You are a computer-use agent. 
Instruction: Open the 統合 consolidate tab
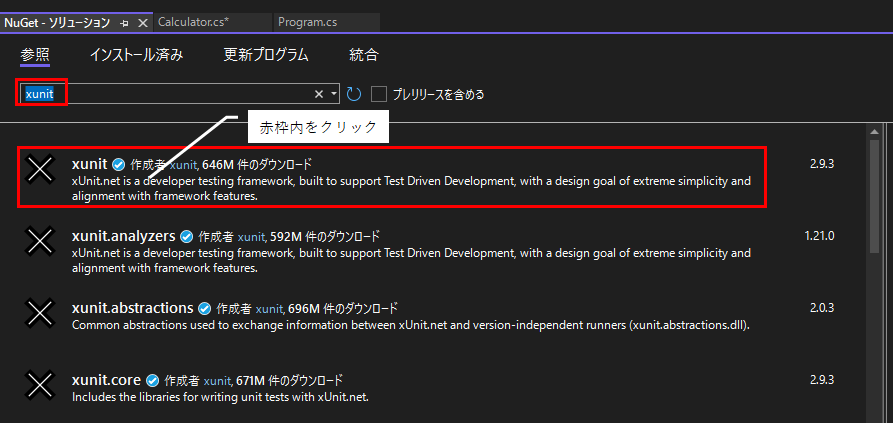pyautogui.click(x=363, y=55)
